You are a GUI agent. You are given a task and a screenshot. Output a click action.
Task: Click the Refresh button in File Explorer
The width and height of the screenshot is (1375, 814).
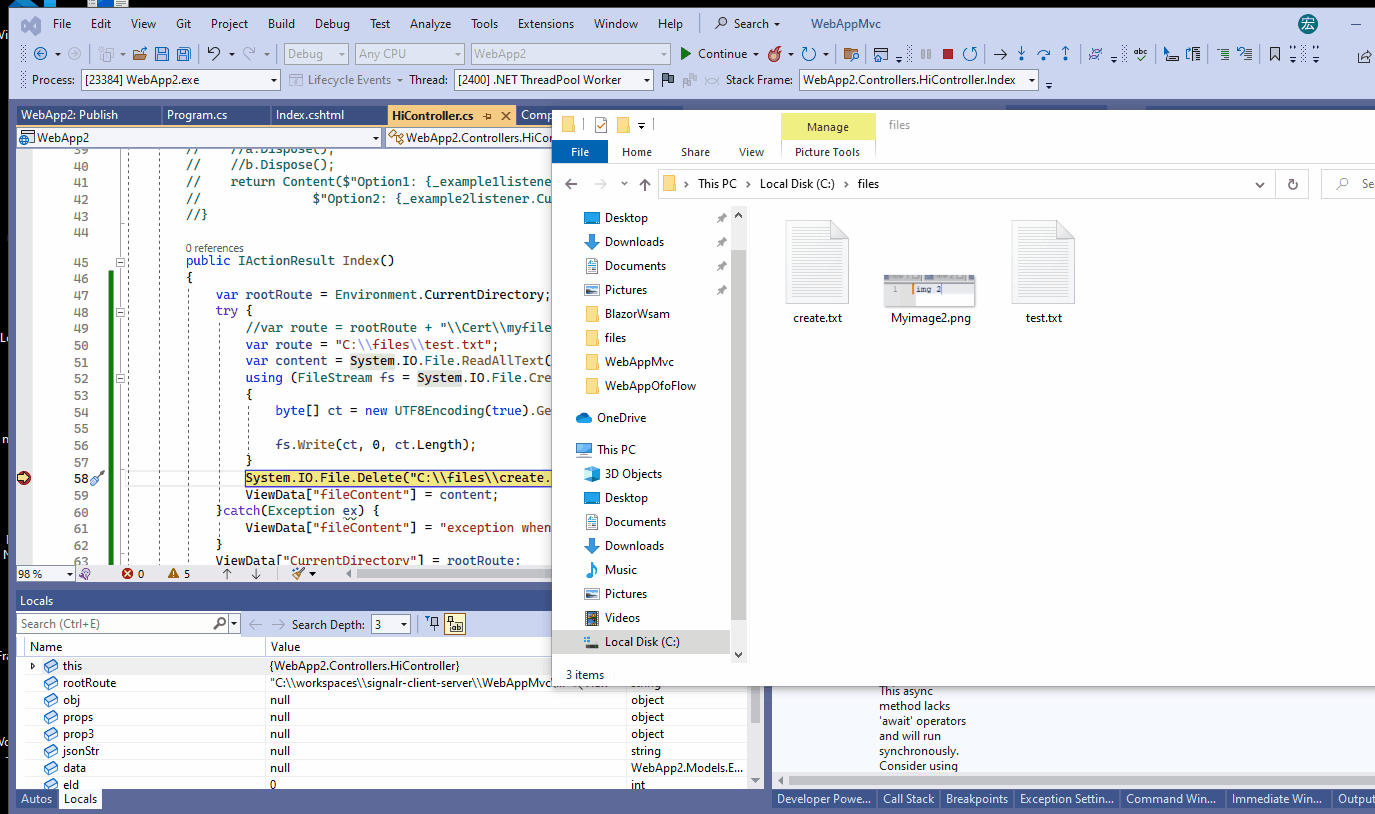click(x=1292, y=184)
